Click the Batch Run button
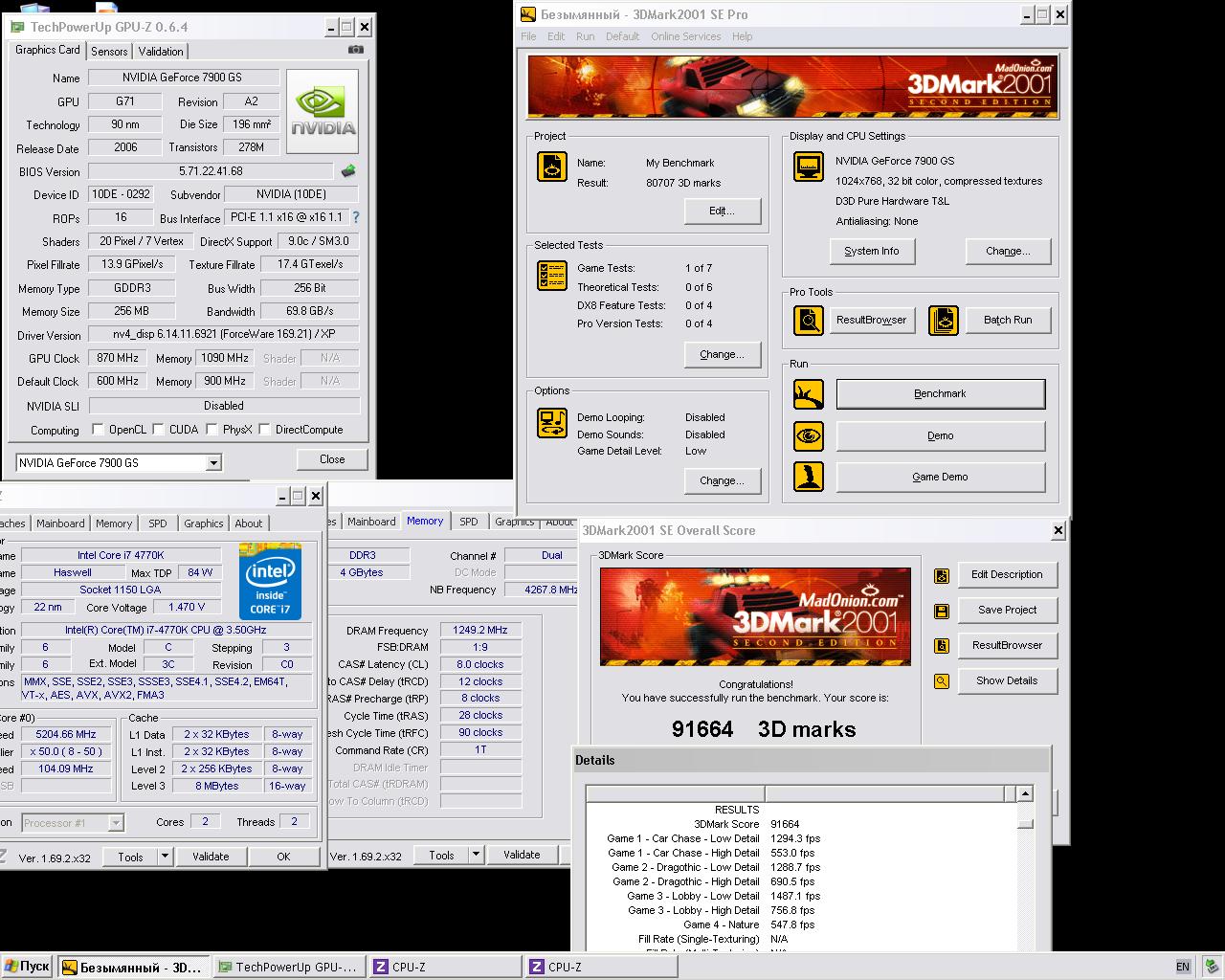Screen dimensions: 1225x980 (1008, 320)
